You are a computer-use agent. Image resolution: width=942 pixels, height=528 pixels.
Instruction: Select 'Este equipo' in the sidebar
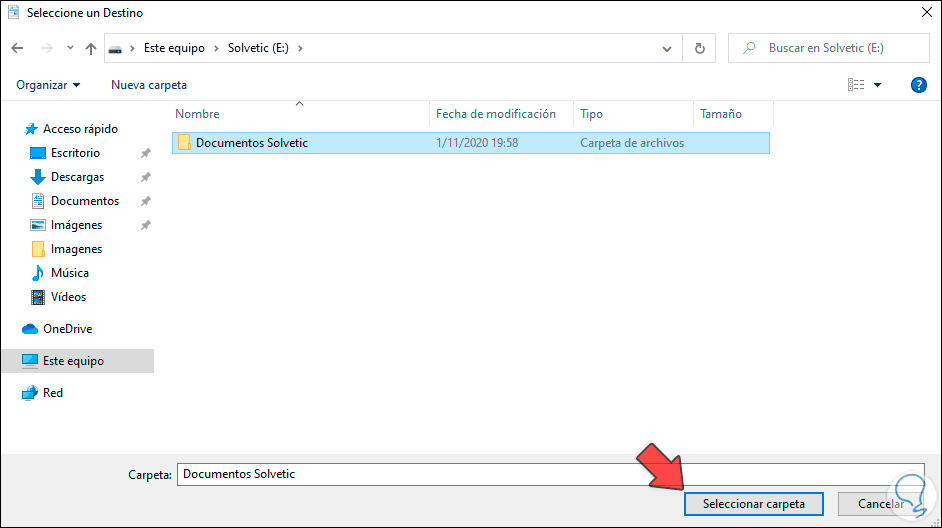77,361
